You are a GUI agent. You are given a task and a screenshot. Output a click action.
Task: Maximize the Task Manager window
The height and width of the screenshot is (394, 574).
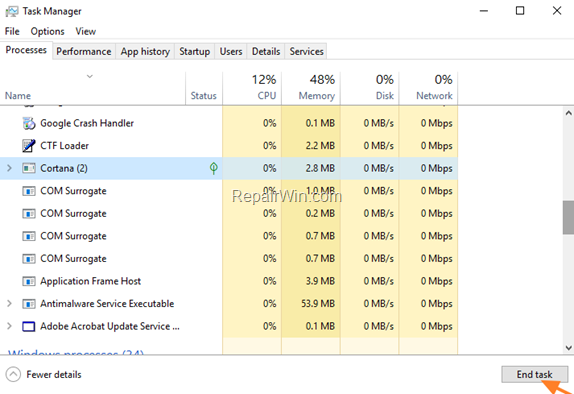(520, 11)
